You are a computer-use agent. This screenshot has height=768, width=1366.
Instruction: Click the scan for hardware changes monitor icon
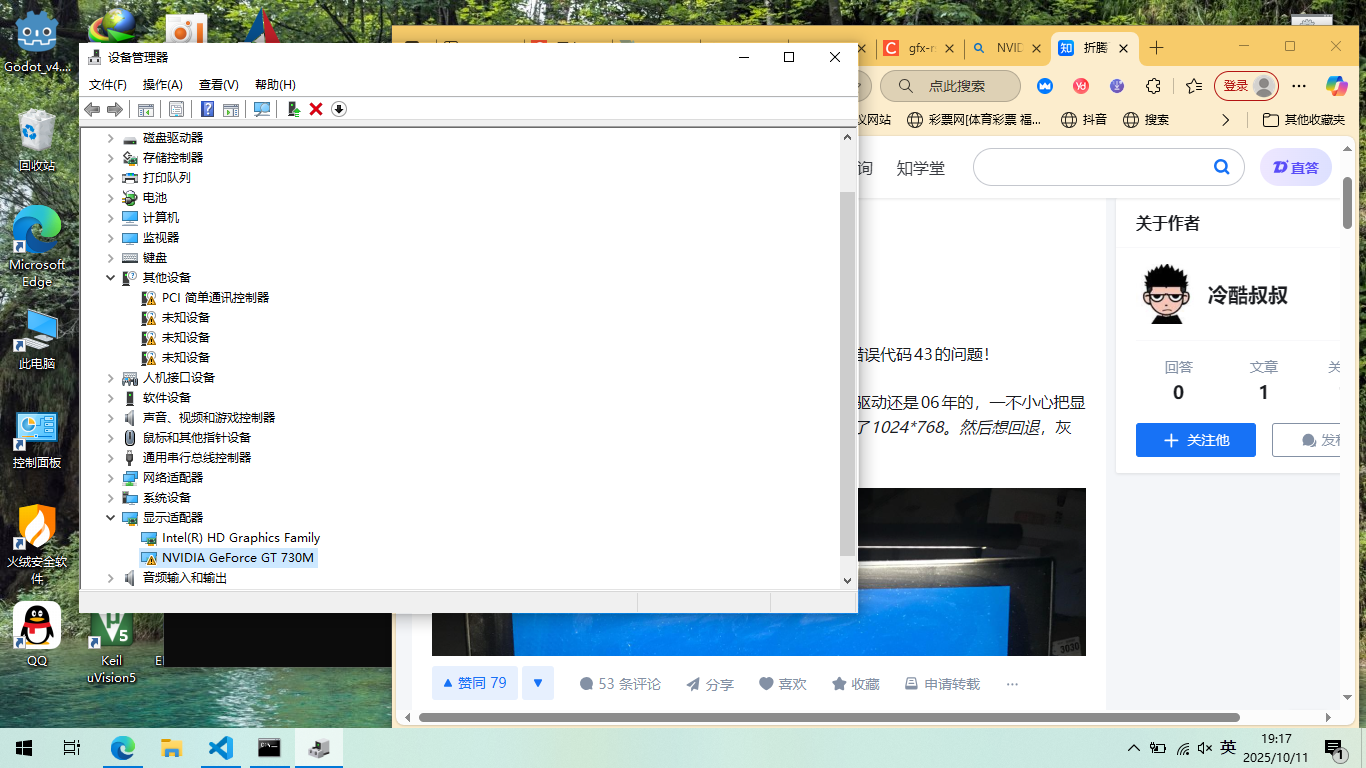coord(262,109)
